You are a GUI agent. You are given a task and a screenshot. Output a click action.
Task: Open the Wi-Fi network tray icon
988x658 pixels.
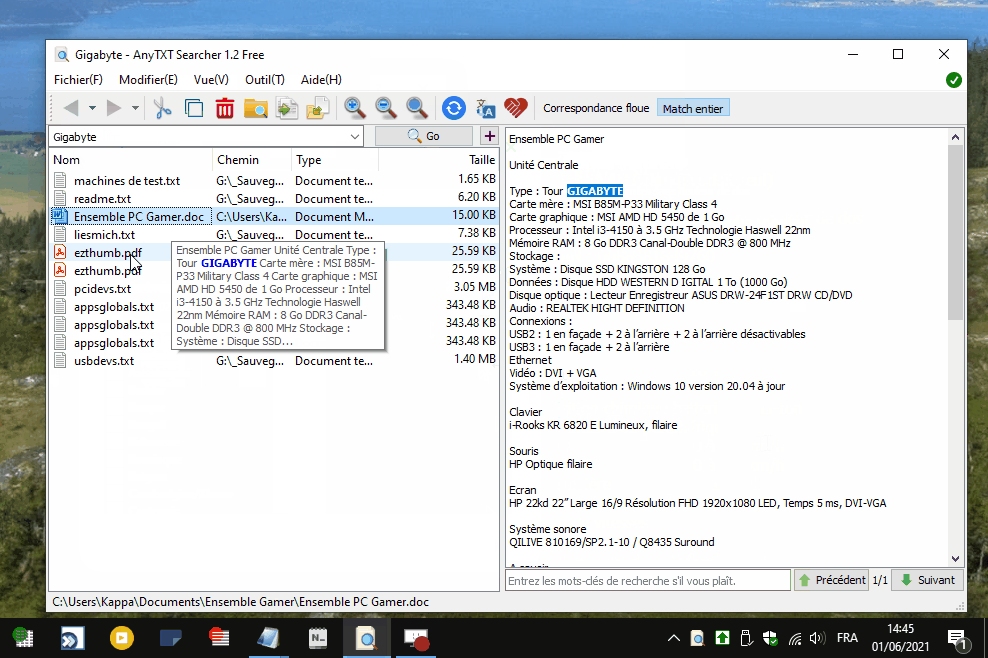point(795,639)
